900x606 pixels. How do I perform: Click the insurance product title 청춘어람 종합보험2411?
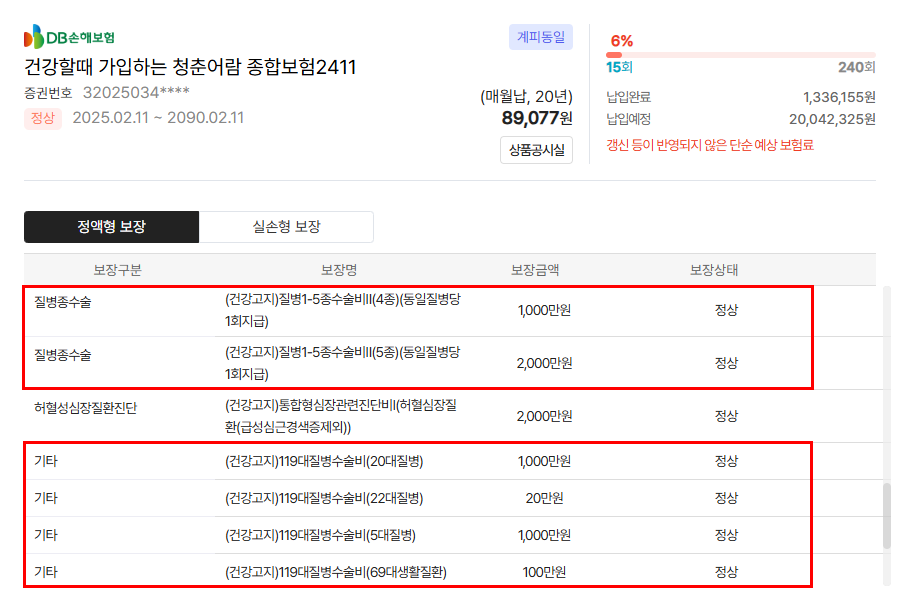190,67
